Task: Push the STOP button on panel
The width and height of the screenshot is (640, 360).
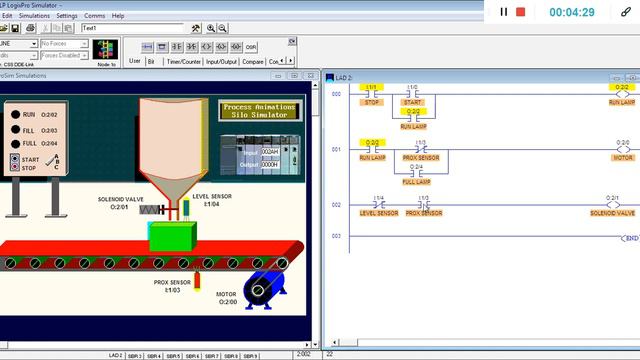Action: pyautogui.click(x=15, y=167)
